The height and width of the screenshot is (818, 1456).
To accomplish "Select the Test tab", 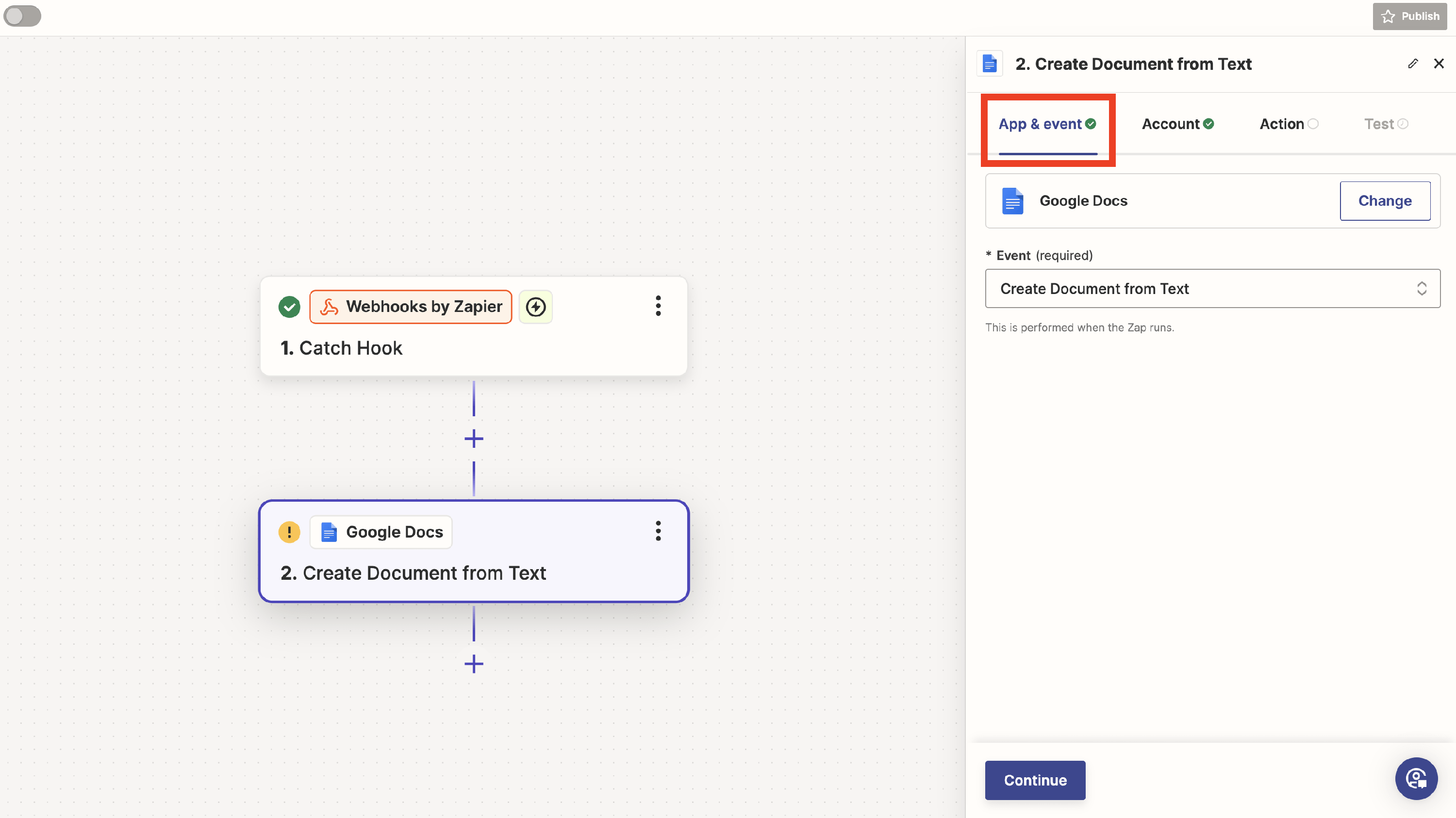I will tap(1385, 124).
